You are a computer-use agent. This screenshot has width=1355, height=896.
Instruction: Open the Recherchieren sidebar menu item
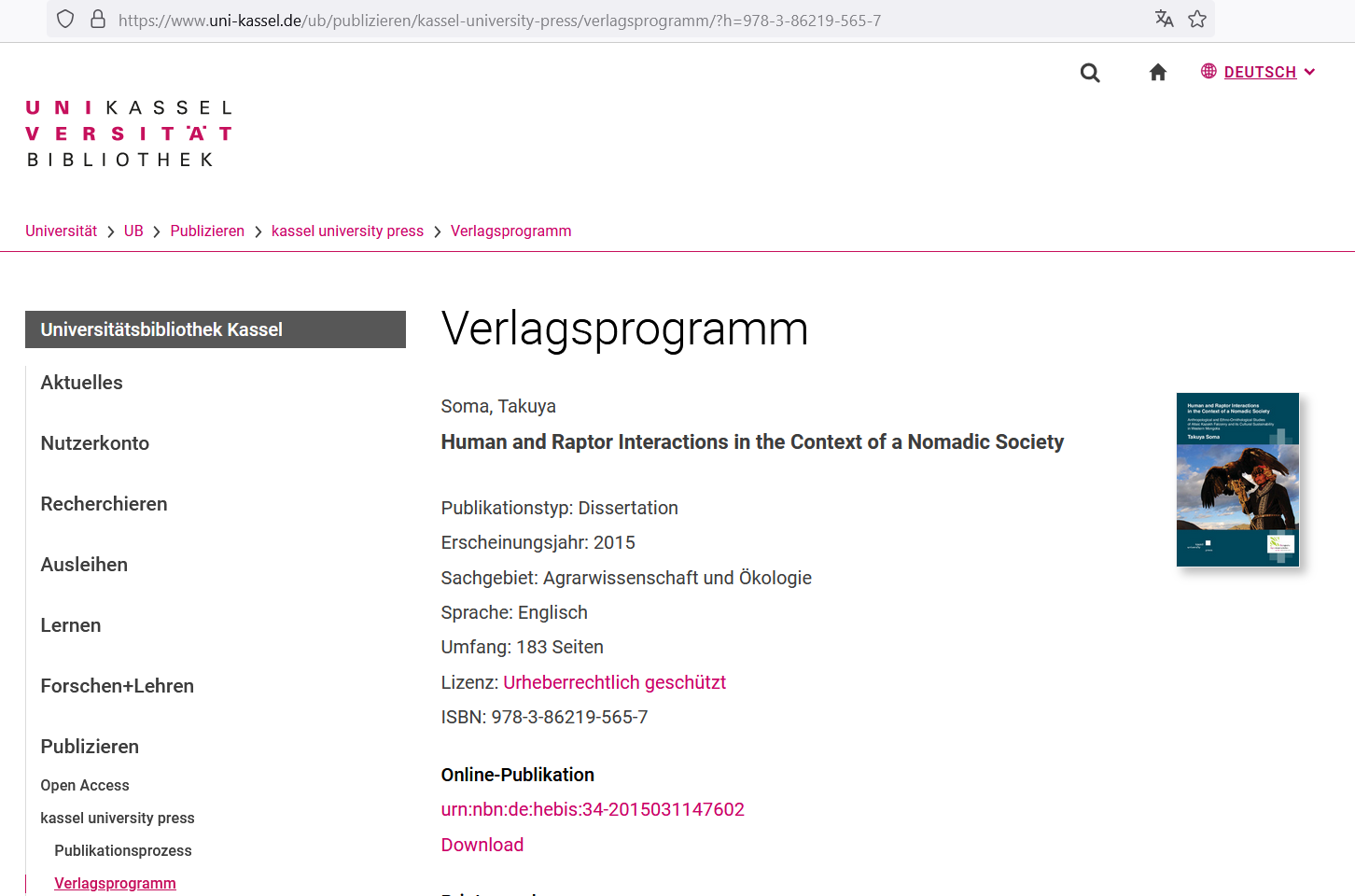(x=105, y=504)
